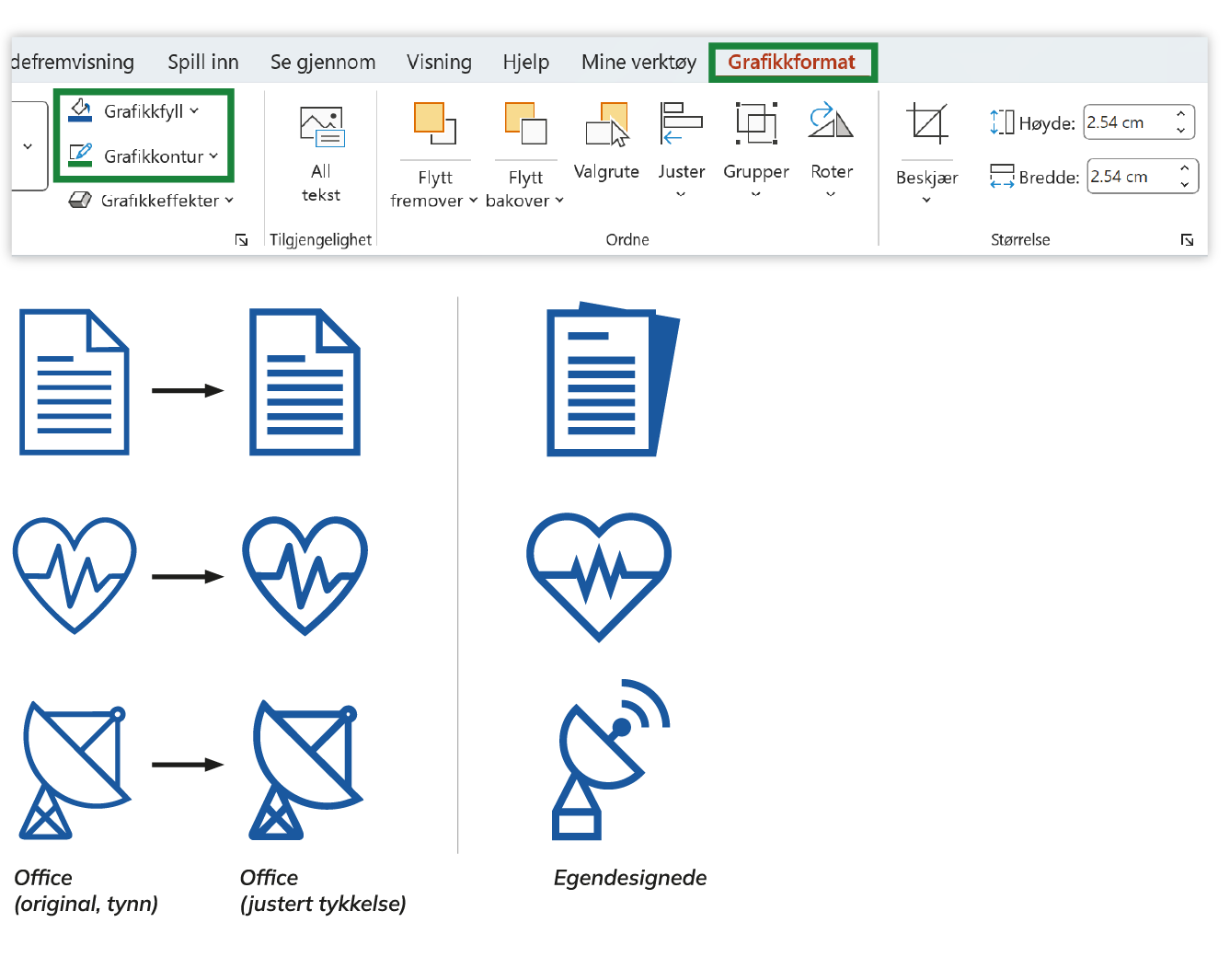
Task: Increase Høyde using the up stepper
Action: click(1181, 115)
